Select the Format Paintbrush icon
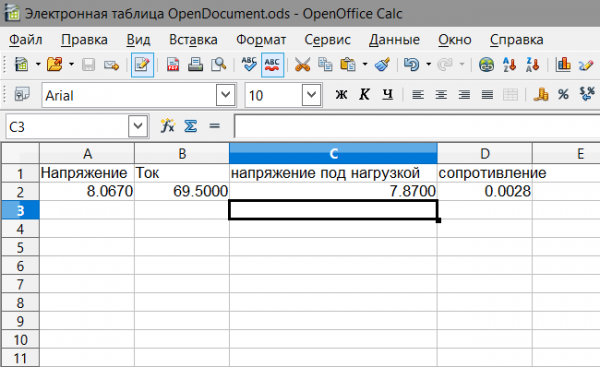The height and width of the screenshot is (367, 600). pos(382,65)
